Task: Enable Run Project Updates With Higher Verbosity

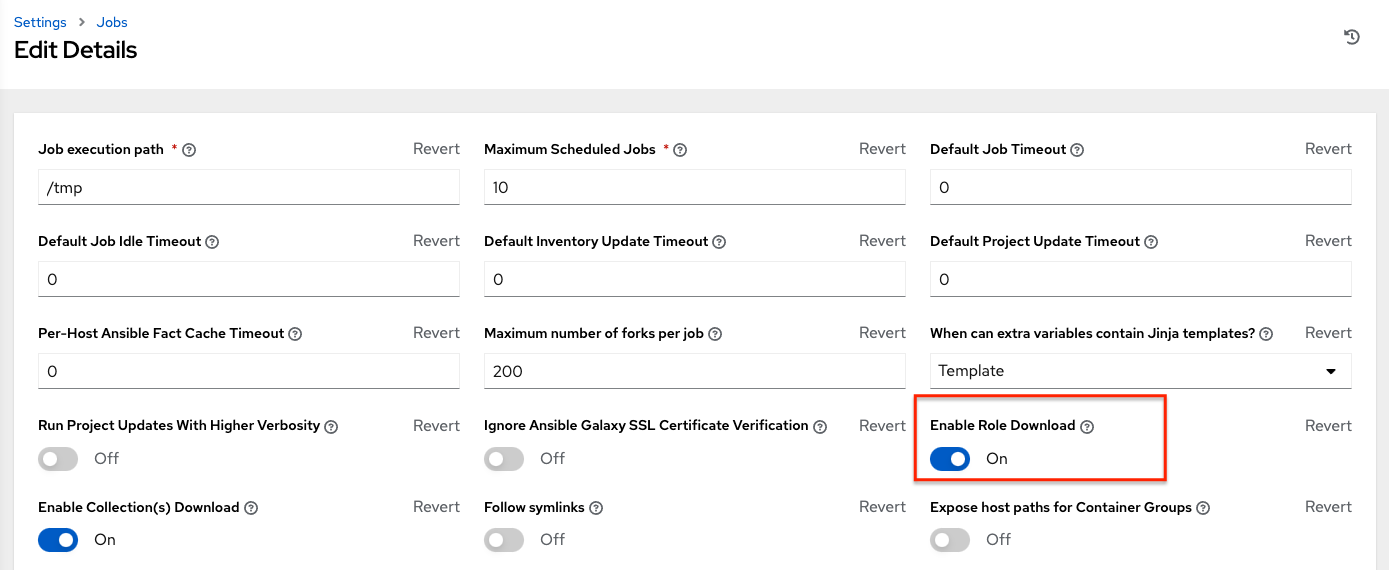Action: [x=58, y=458]
